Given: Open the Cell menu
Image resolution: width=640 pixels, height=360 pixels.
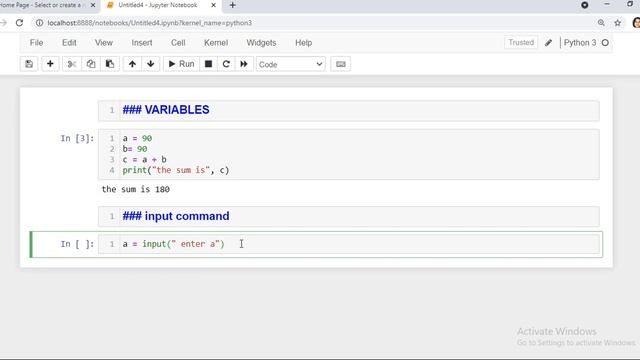Looking at the screenshot, I should coord(178,42).
